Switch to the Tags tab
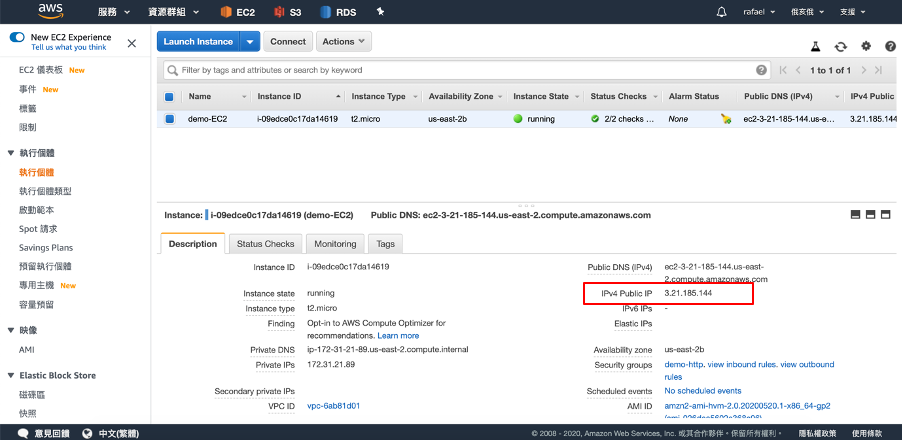 pyautogui.click(x=385, y=244)
